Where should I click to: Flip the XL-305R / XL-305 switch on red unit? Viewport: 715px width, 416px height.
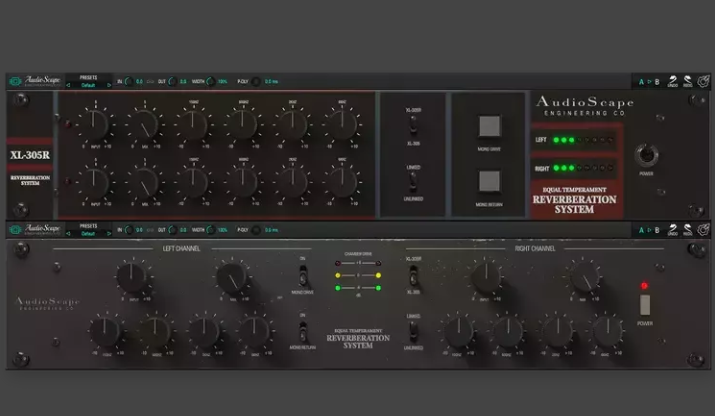coord(413,126)
